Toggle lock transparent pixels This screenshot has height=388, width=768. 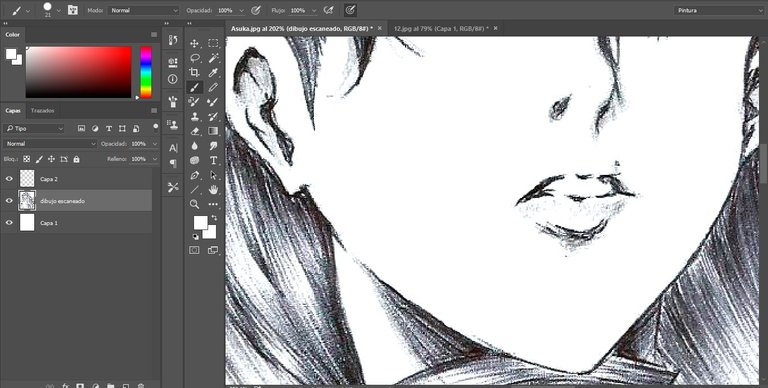coord(26,159)
